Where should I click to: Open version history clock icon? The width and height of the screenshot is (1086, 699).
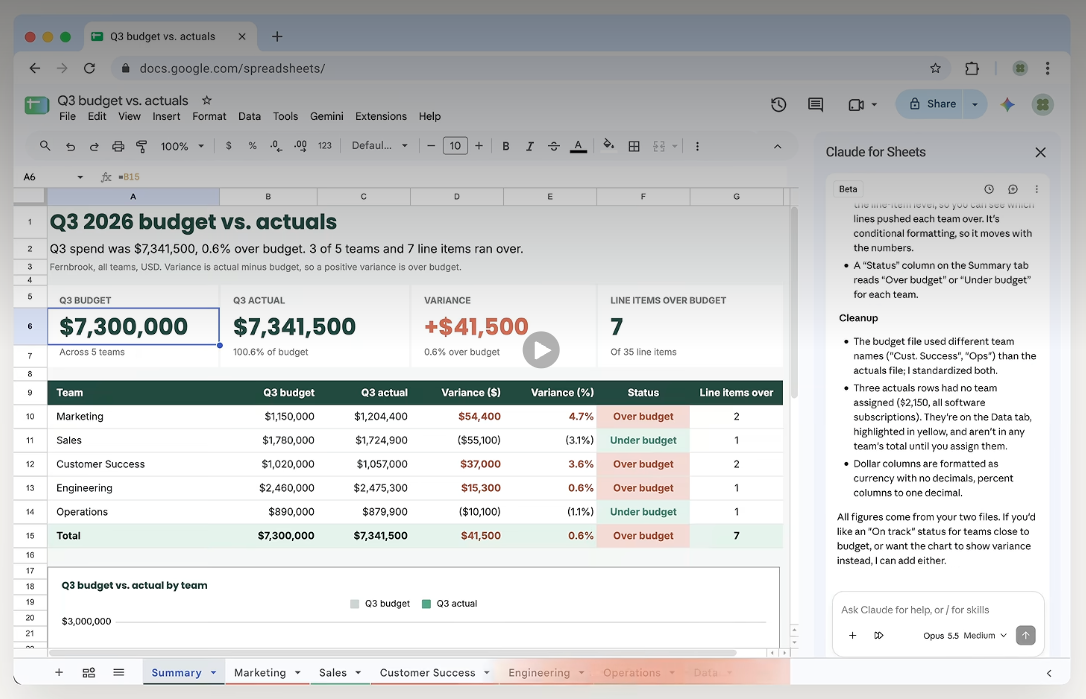[x=778, y=104]
